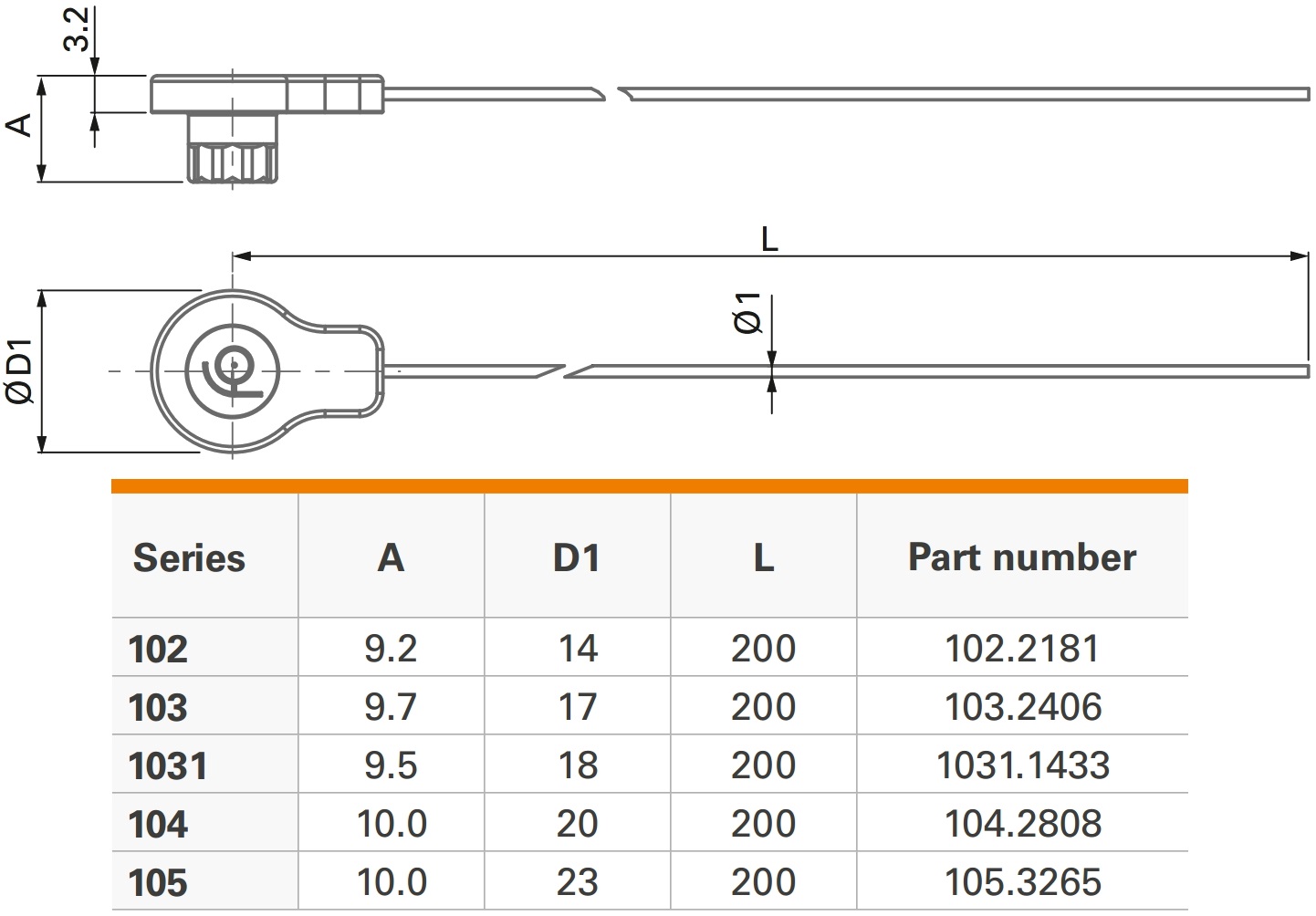
Task: Click the orange bar above the table
Action: pos(649,486)
